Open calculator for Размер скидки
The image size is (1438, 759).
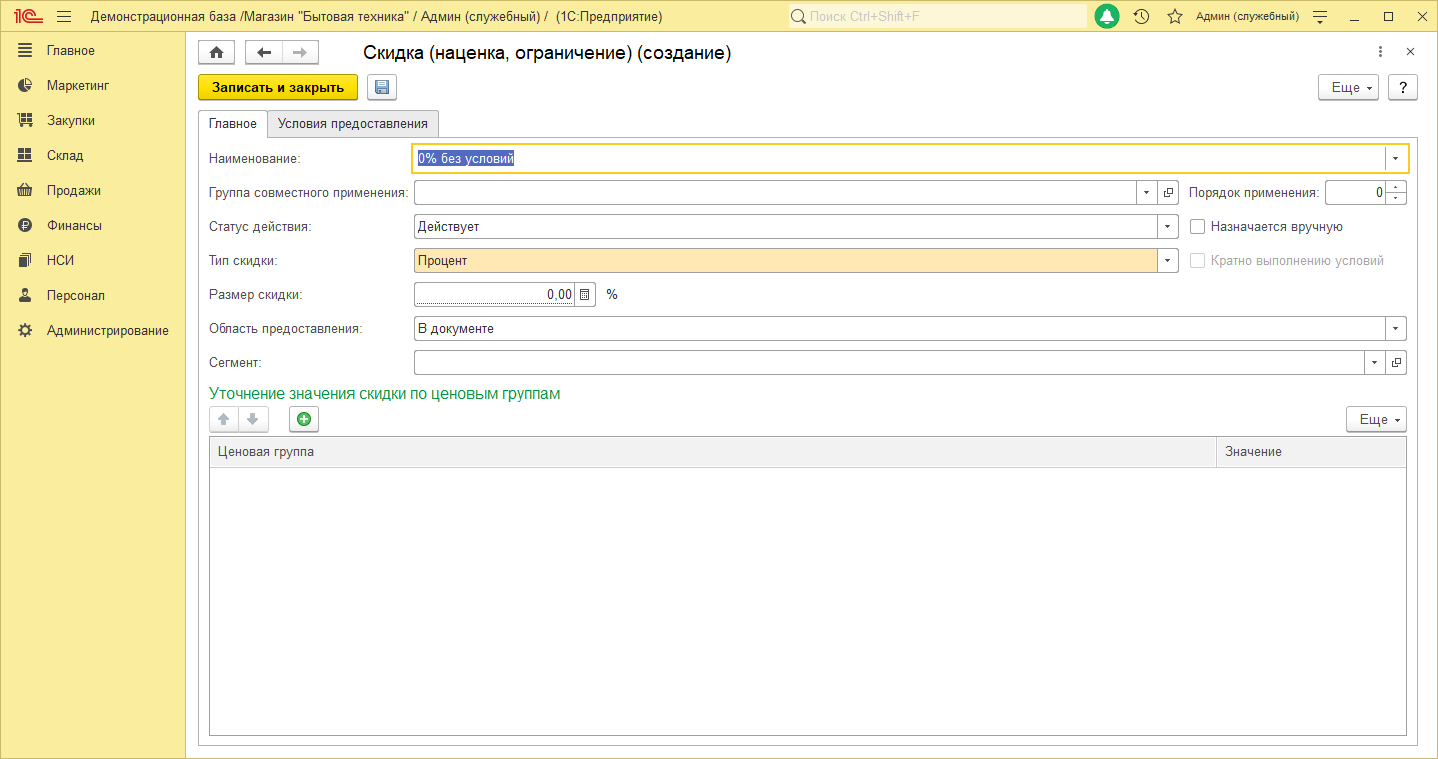click(x=585, y=295)
